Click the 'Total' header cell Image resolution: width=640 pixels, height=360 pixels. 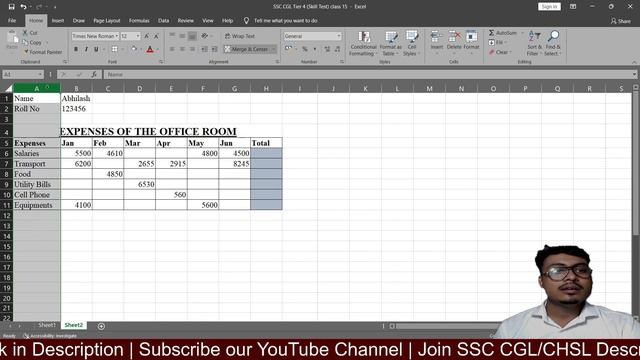coord(266,143)
